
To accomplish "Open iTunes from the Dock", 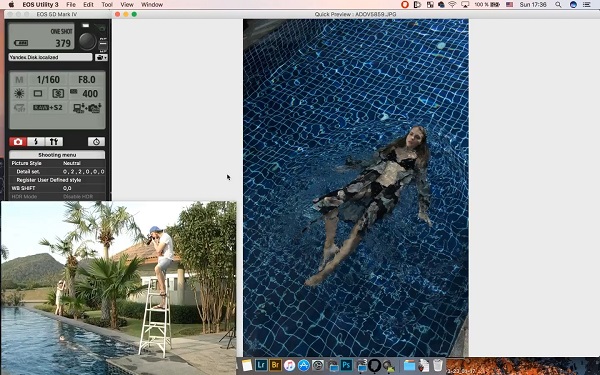I will tap(289, 365).
